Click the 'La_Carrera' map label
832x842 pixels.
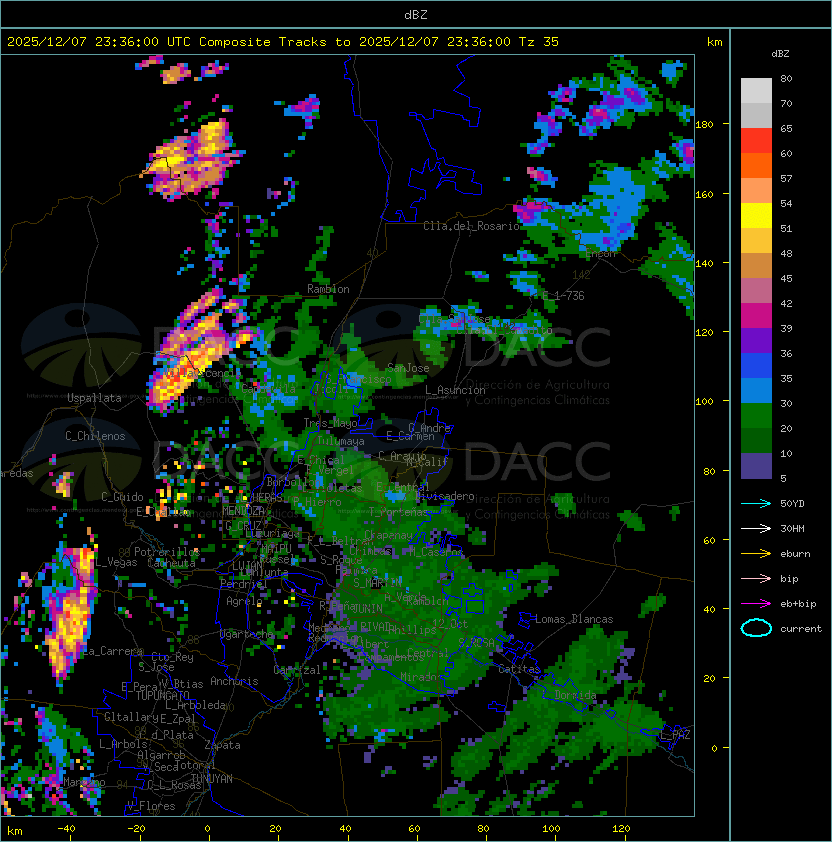coord(112,651)
